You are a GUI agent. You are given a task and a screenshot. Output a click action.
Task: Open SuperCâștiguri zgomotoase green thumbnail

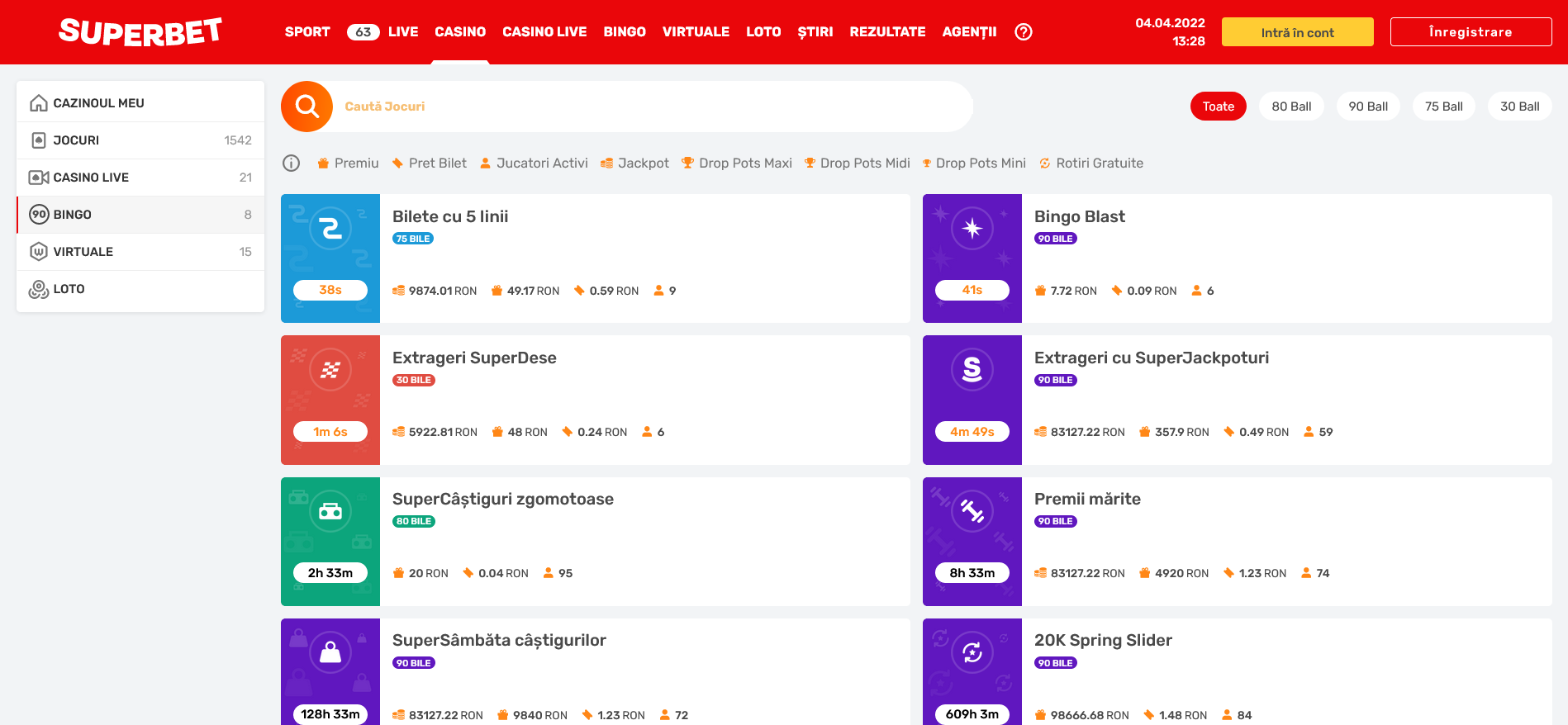tap(330, 542)
